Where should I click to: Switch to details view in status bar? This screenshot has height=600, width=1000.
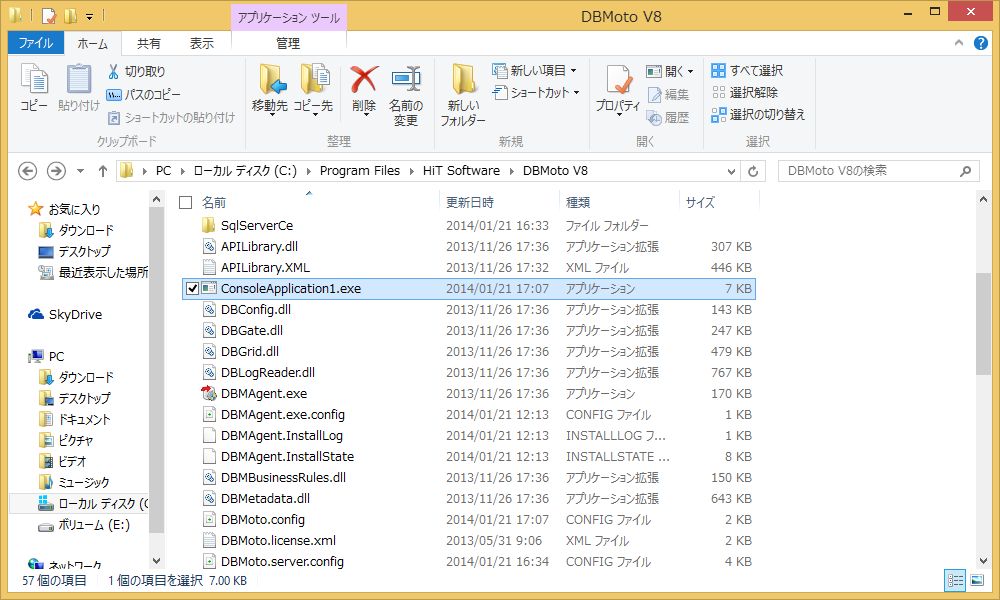(955, 580)
